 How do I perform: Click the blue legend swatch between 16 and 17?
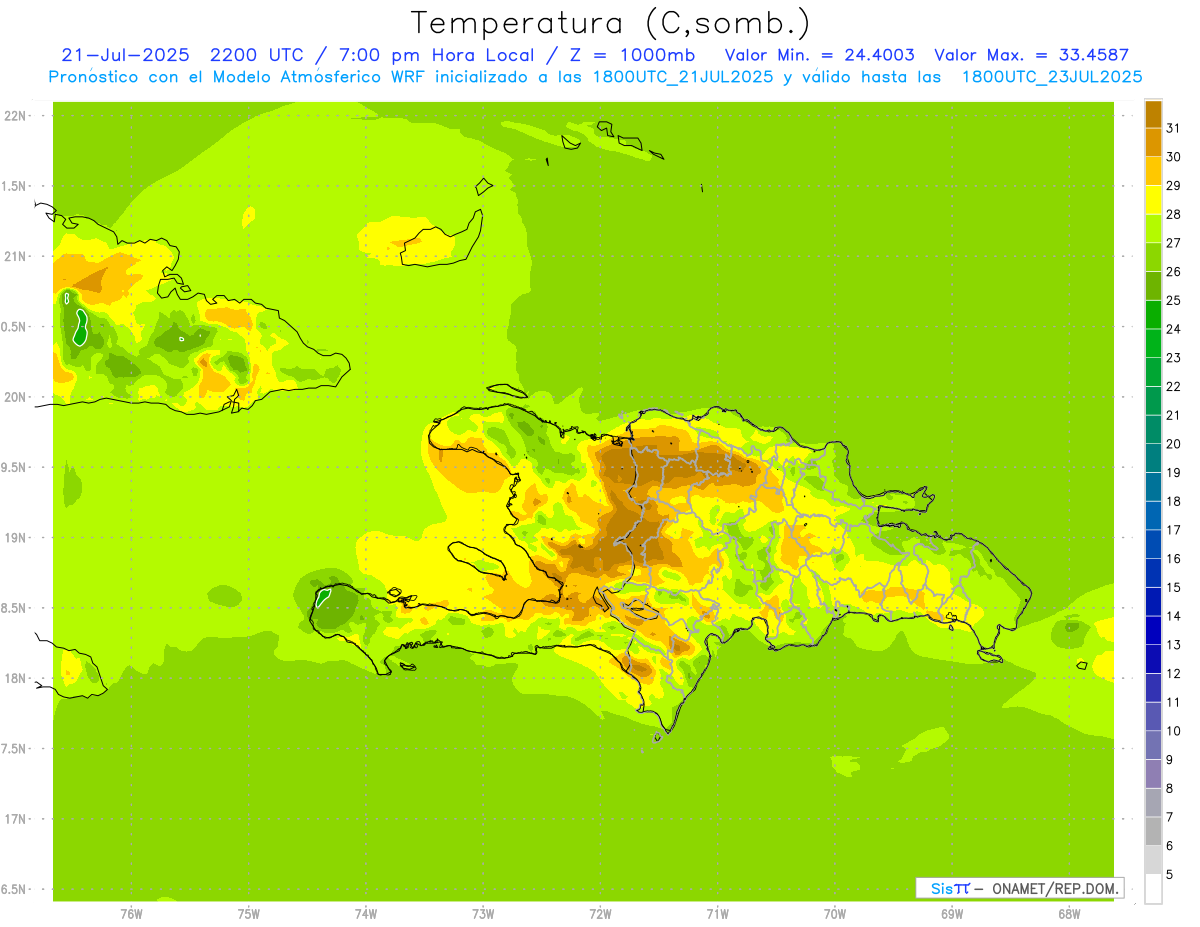click(x=1153, y=544)
